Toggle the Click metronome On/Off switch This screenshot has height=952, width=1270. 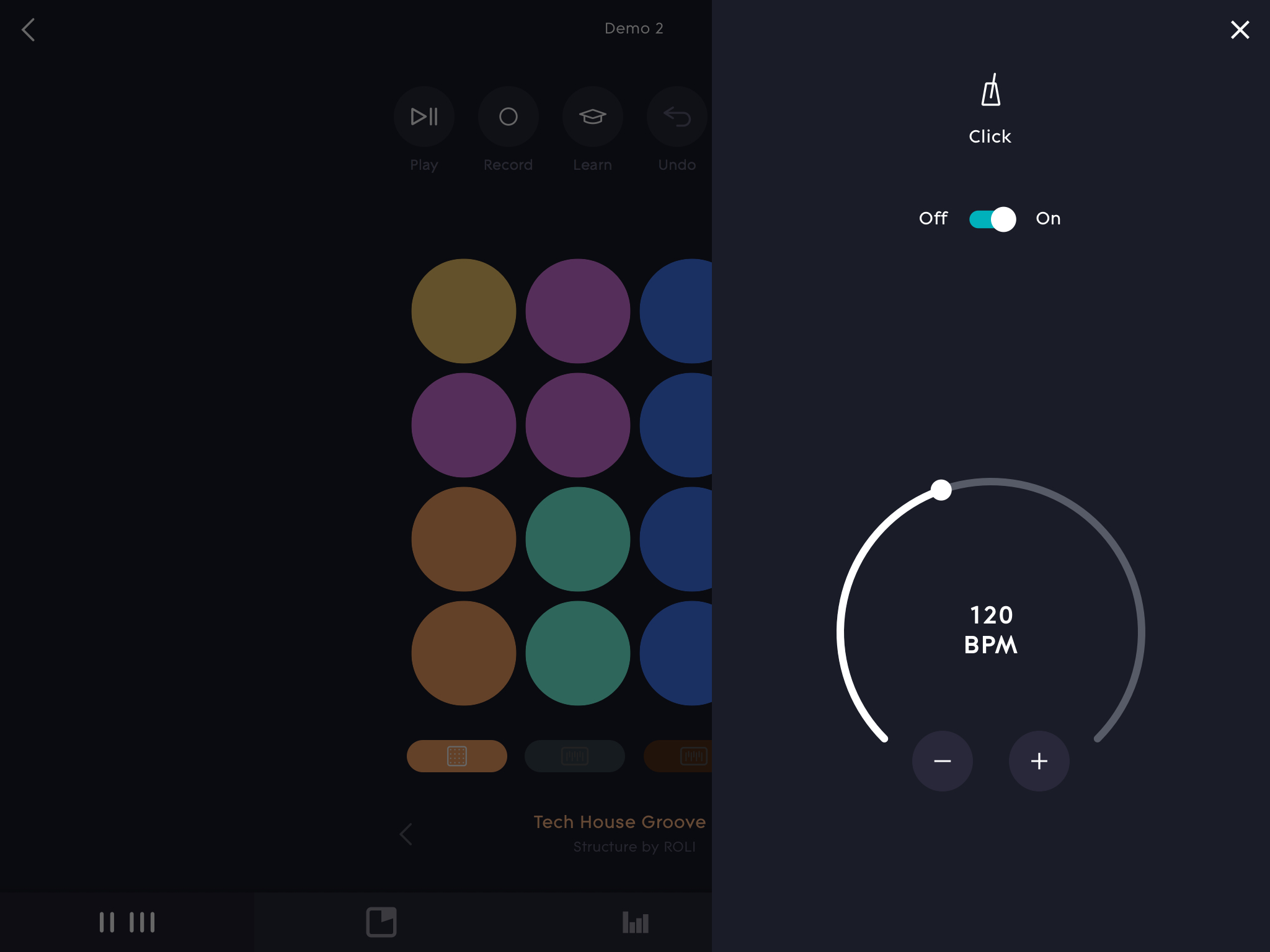pyautogui.click(x=990, y=218)
